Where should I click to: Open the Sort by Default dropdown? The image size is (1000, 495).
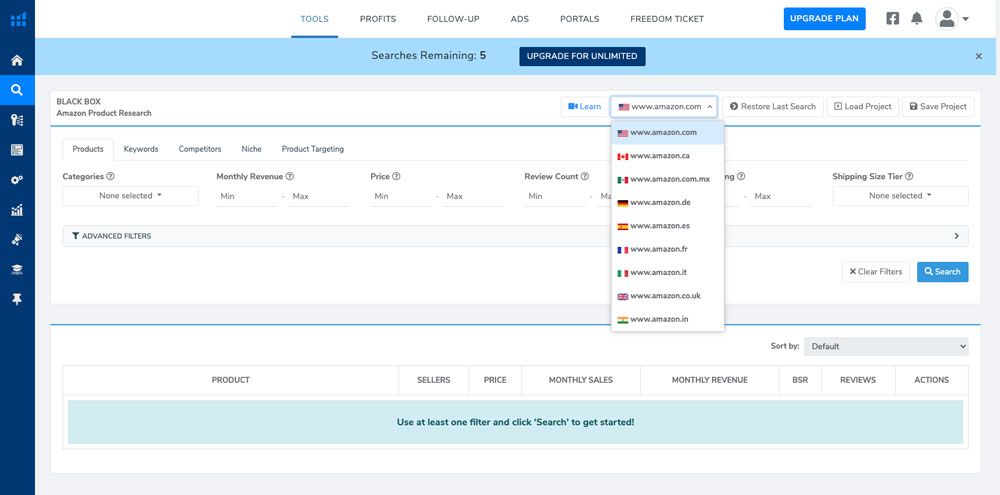(886, 346)
